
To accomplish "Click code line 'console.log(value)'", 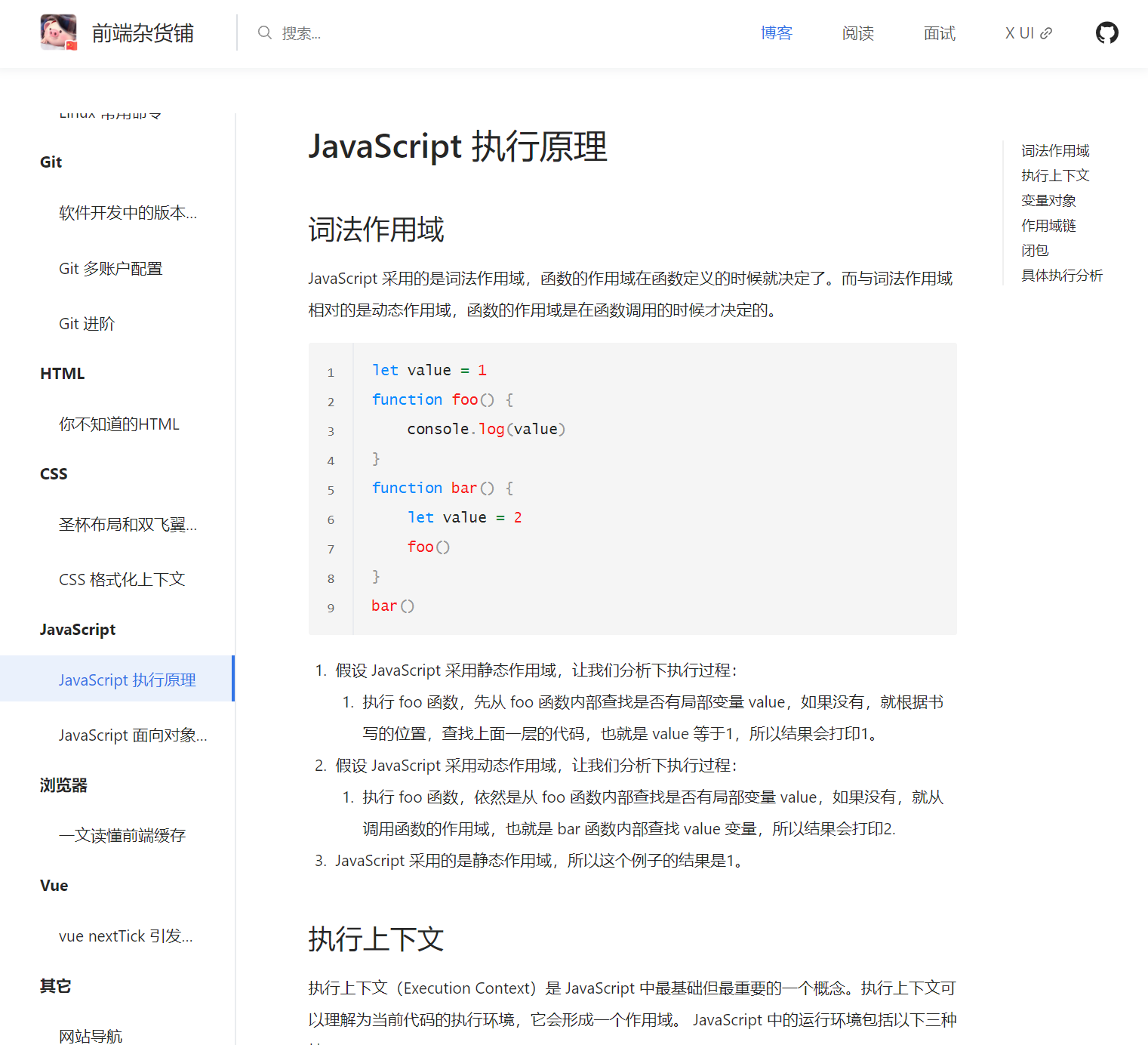I will 486,429.
